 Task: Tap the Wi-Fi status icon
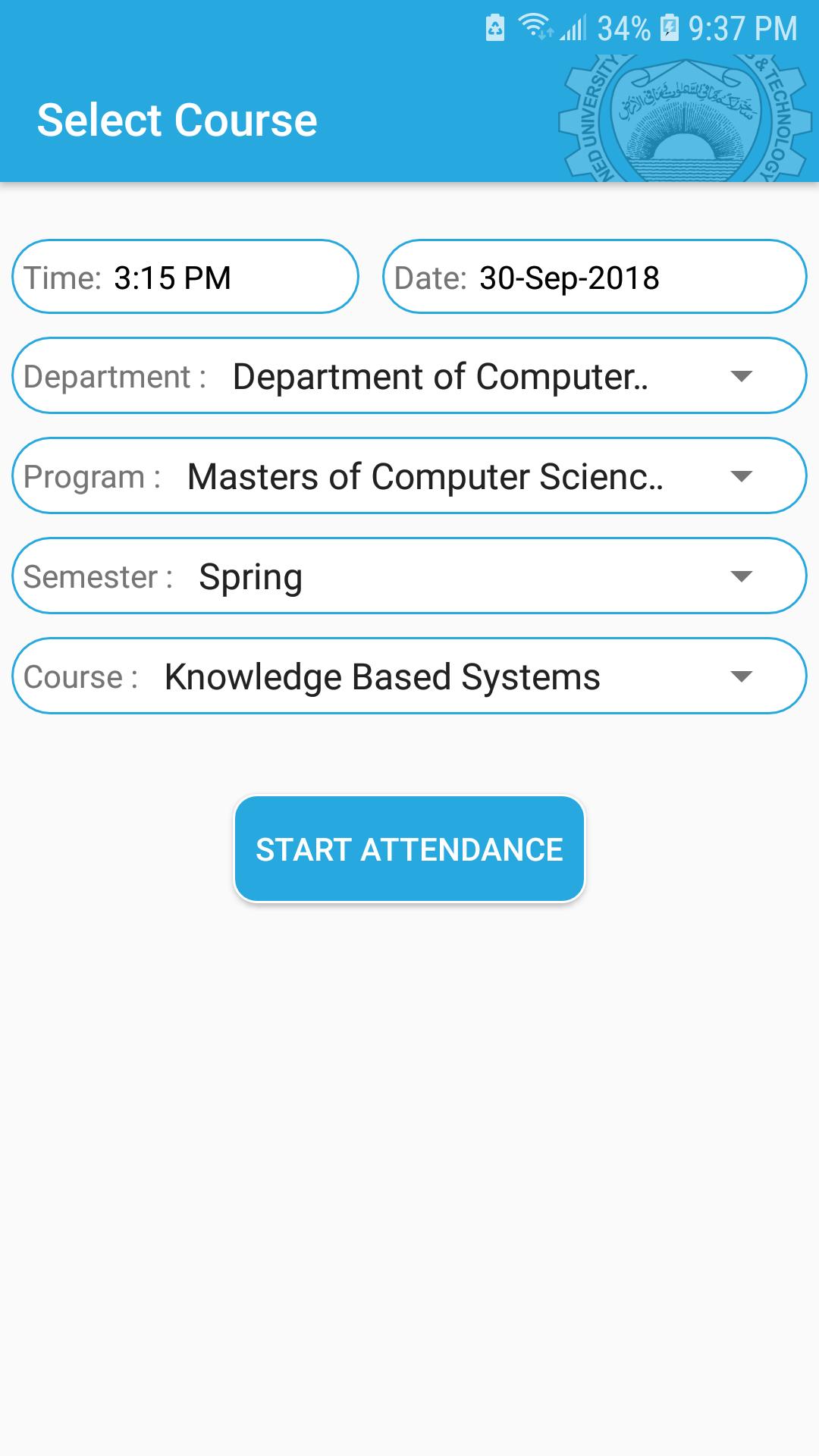(x=535, y=27)
